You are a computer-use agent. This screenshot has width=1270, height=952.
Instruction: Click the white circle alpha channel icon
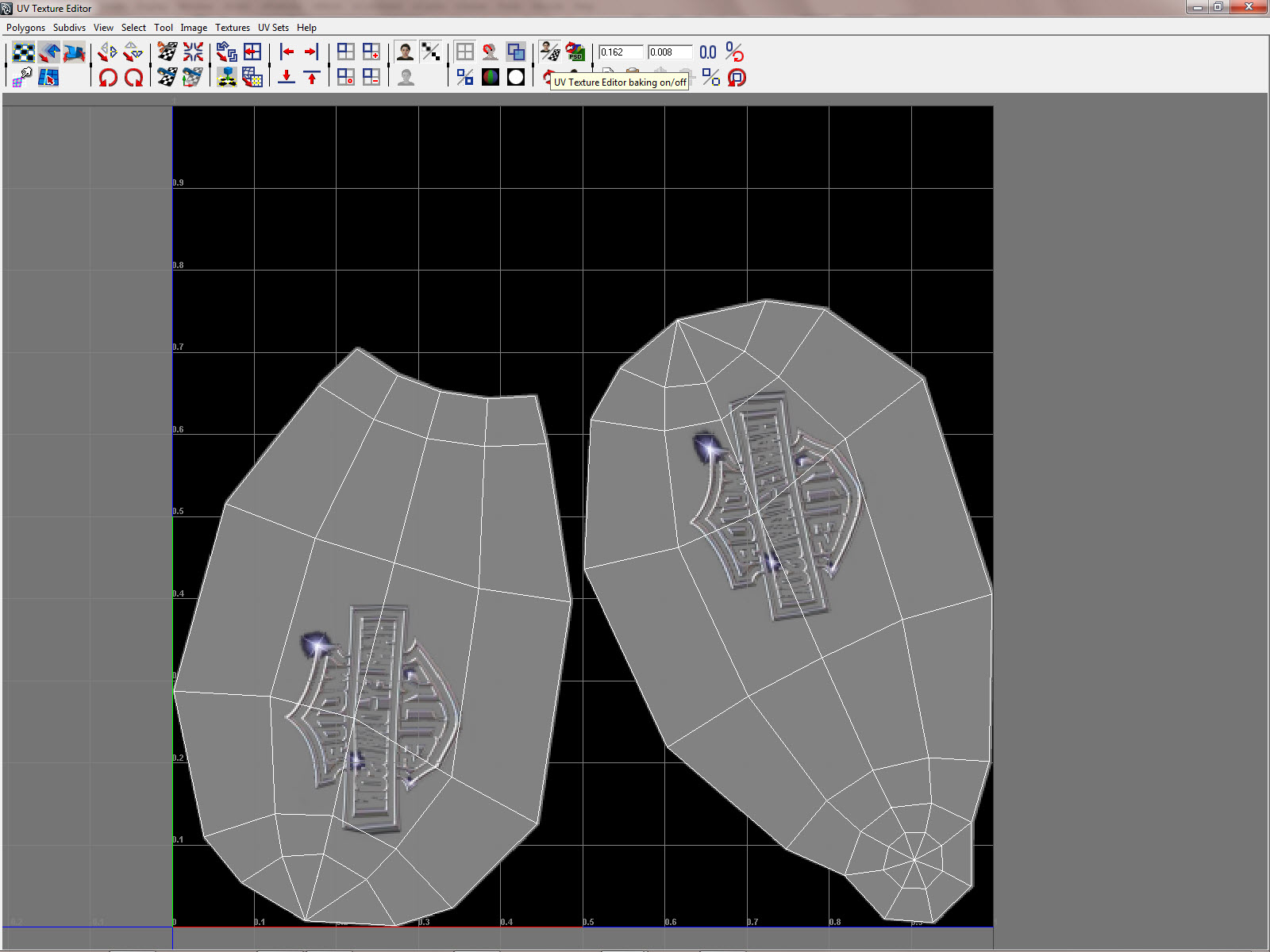point(516,78)
